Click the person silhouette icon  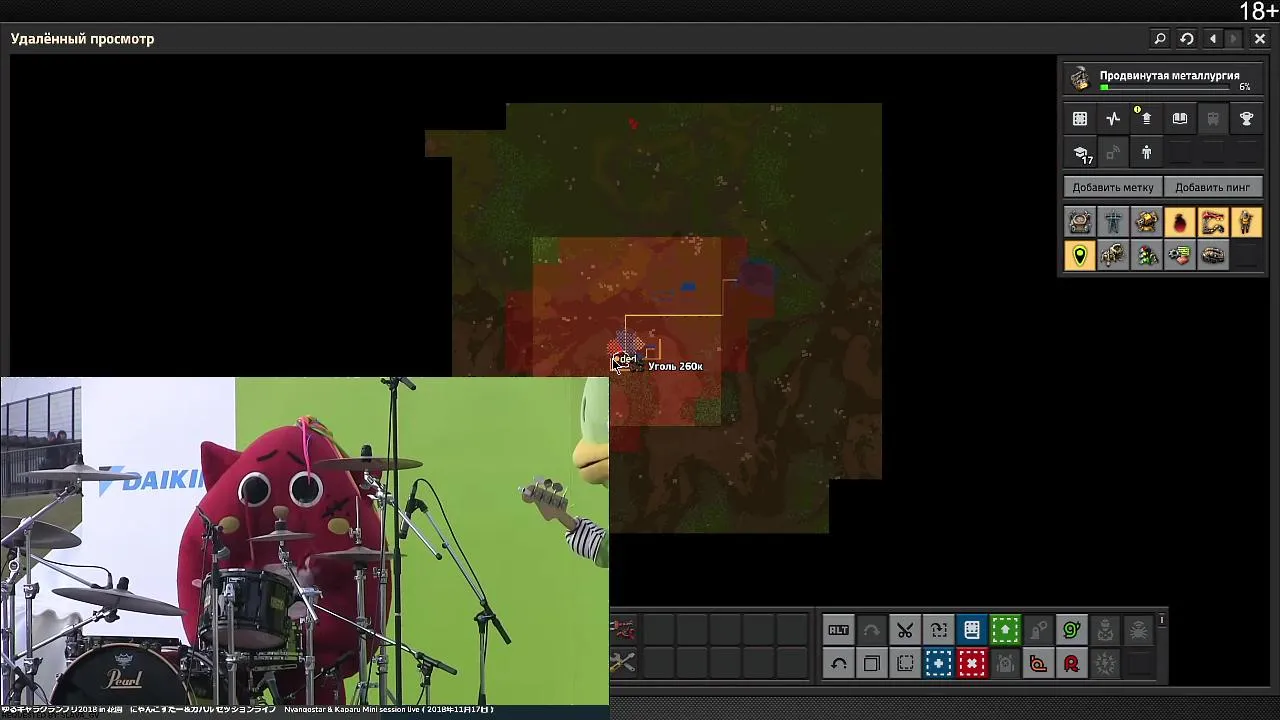(1146, 153)
